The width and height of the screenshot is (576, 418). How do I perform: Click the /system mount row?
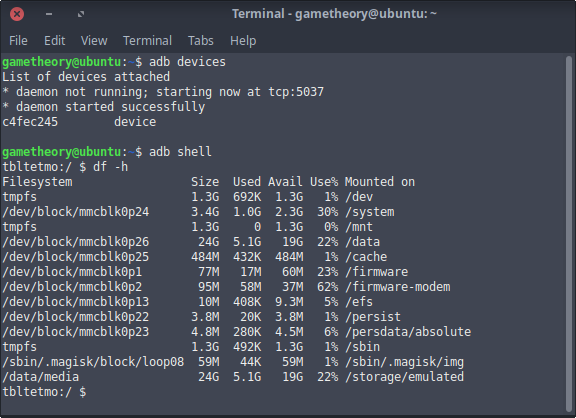click(198, 212)
